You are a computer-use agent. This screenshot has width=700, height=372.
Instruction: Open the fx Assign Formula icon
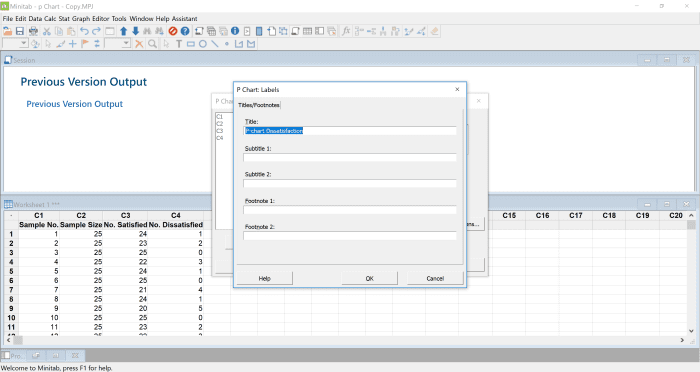pyautogui.click(x=346, y=31)
